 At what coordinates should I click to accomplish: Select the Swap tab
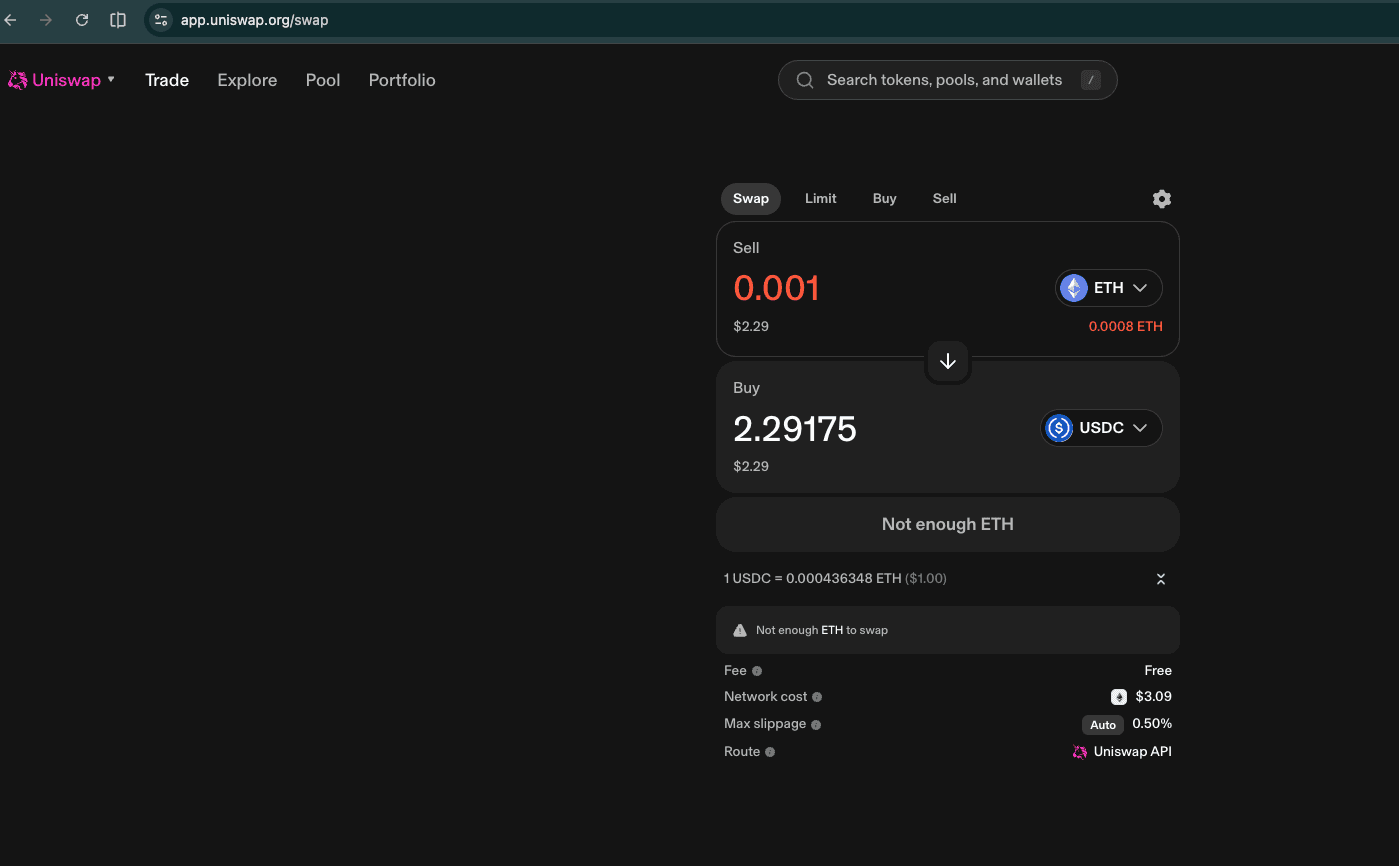tap(751, 198)
